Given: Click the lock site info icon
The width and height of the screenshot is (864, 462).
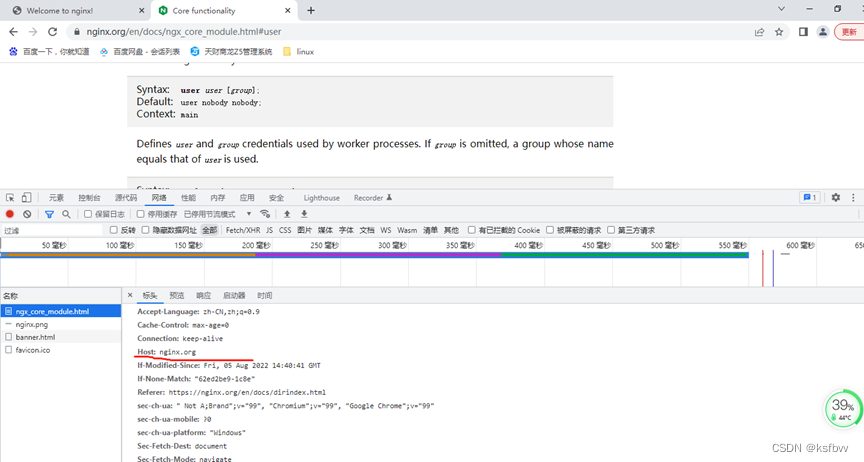Looking at the screenshot, I should [77, 32].
